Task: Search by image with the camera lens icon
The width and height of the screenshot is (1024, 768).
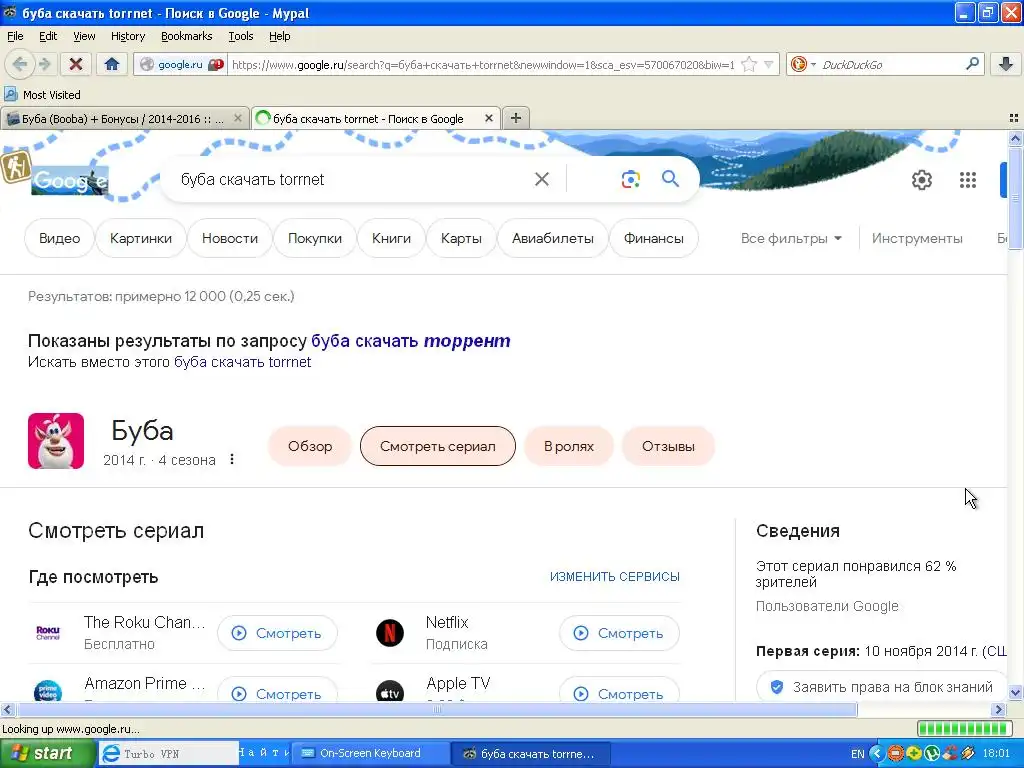Action: (630, 179)
